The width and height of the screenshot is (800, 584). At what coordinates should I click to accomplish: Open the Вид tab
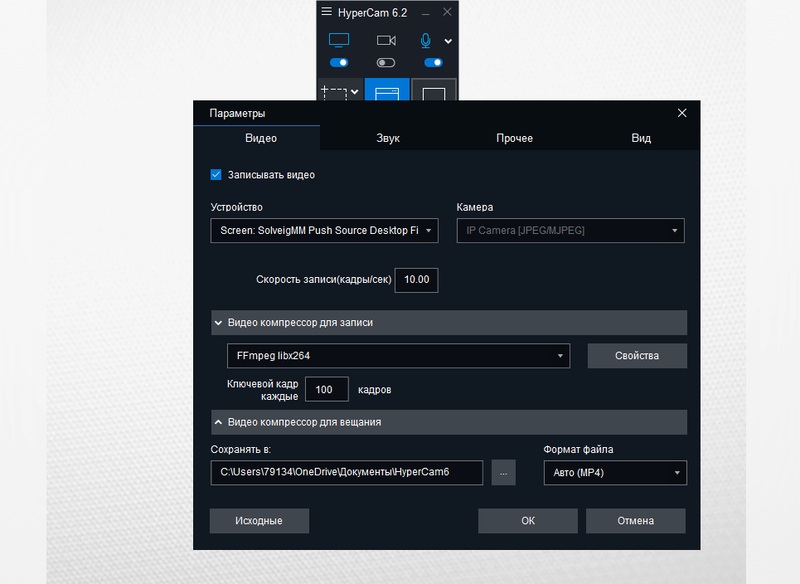click(x=641, y=138)
